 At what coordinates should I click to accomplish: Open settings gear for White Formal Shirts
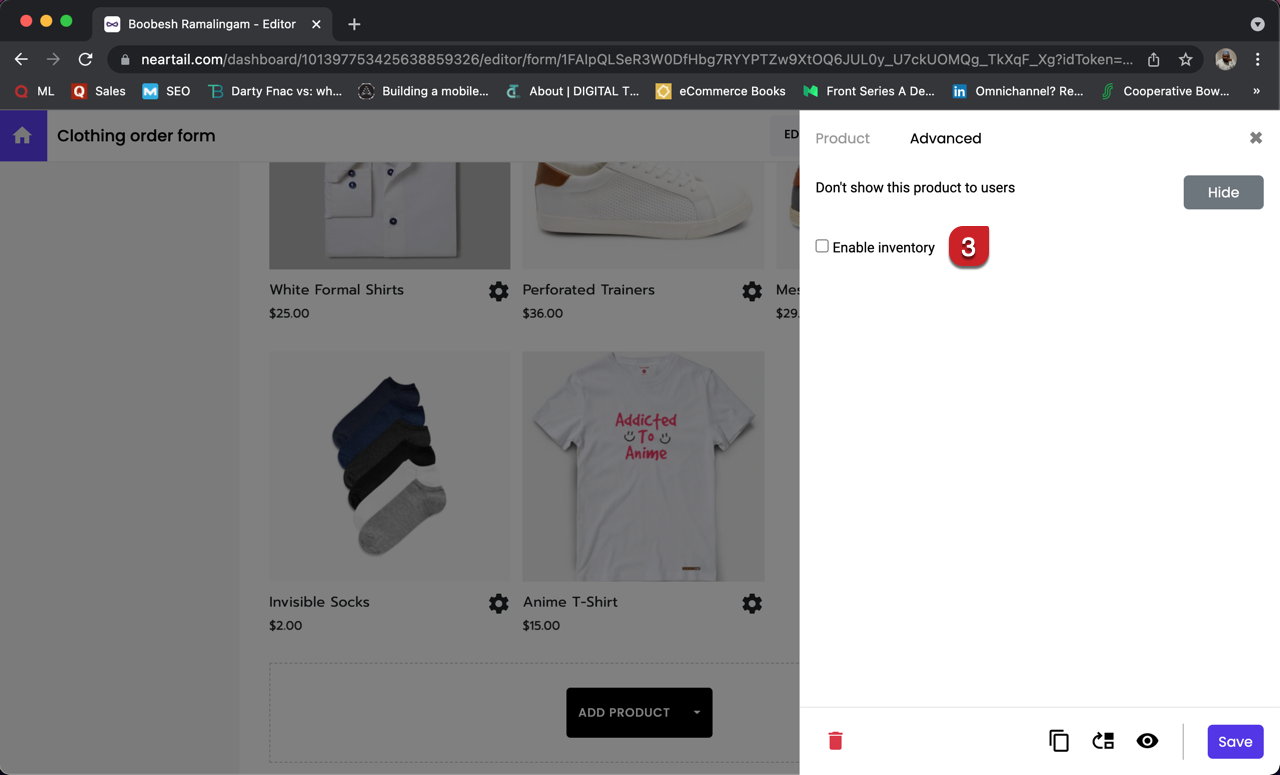click(498, 291)
